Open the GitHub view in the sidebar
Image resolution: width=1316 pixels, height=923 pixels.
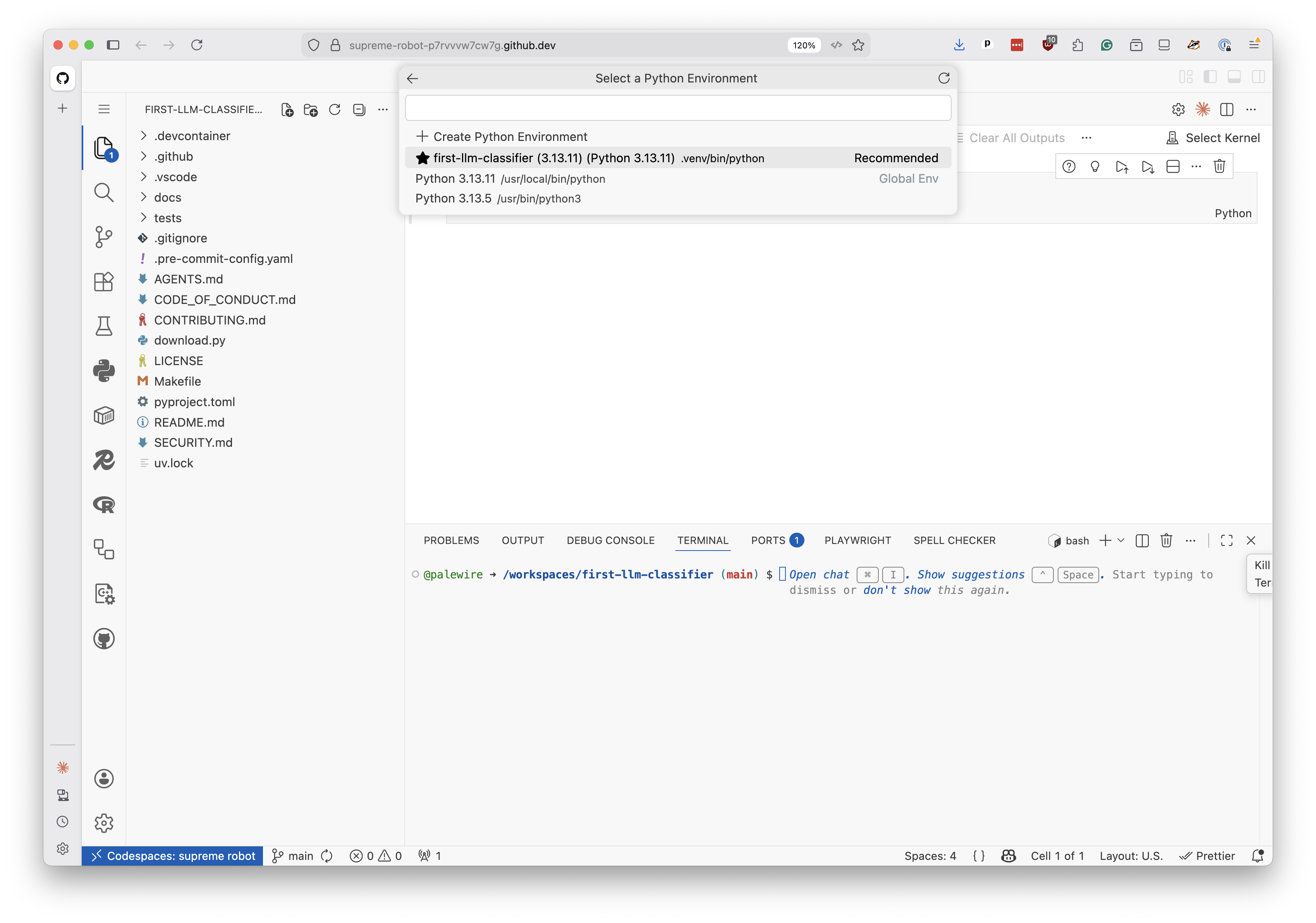(104, 638)
